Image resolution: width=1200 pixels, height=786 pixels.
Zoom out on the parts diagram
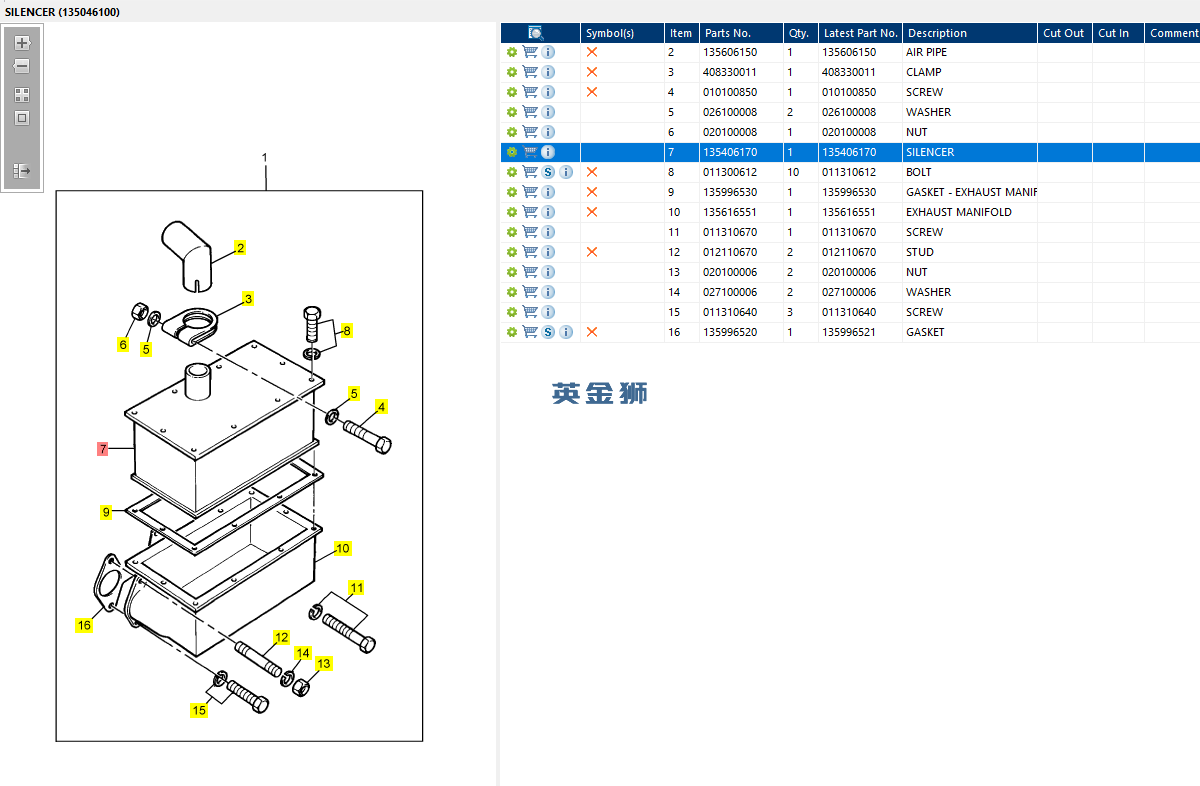(22, 66)
